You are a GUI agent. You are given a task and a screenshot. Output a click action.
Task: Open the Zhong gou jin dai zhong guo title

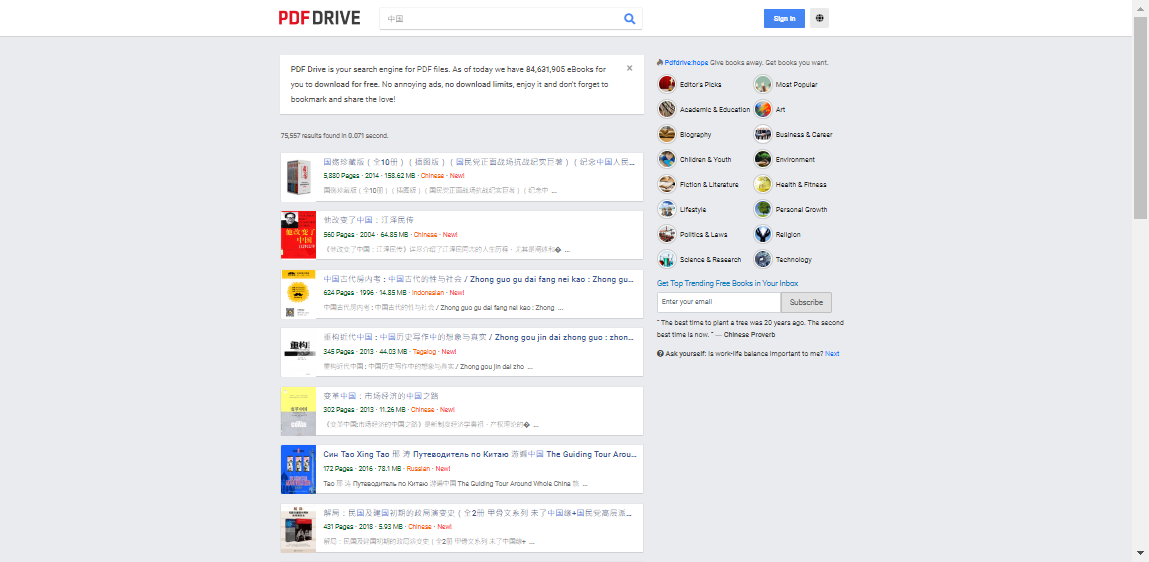[x=479, y=337]
